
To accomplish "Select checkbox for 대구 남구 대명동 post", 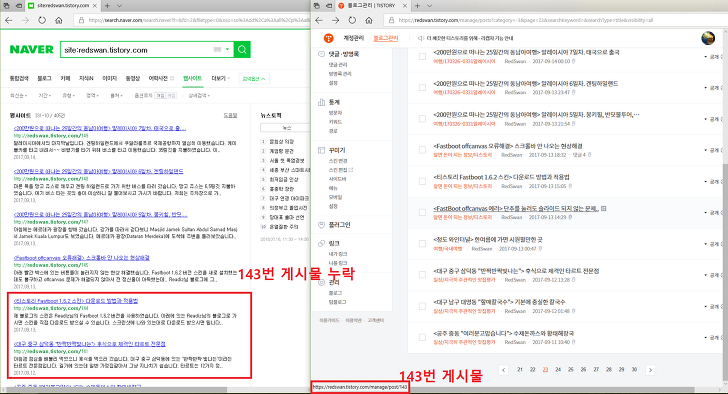I will point(422,306).
